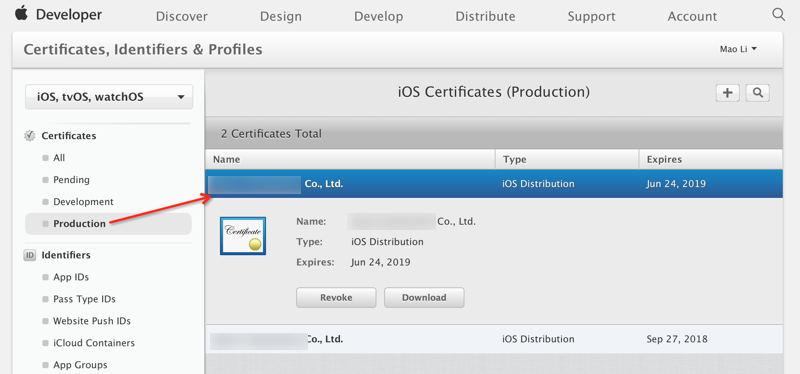Expand the Mao Li account menu

pos(738,49)
